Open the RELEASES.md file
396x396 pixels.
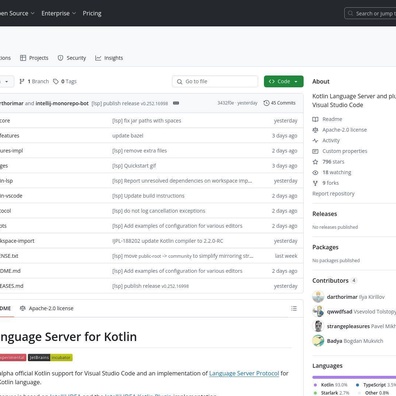pyautogui.click(x=12, y=286)
